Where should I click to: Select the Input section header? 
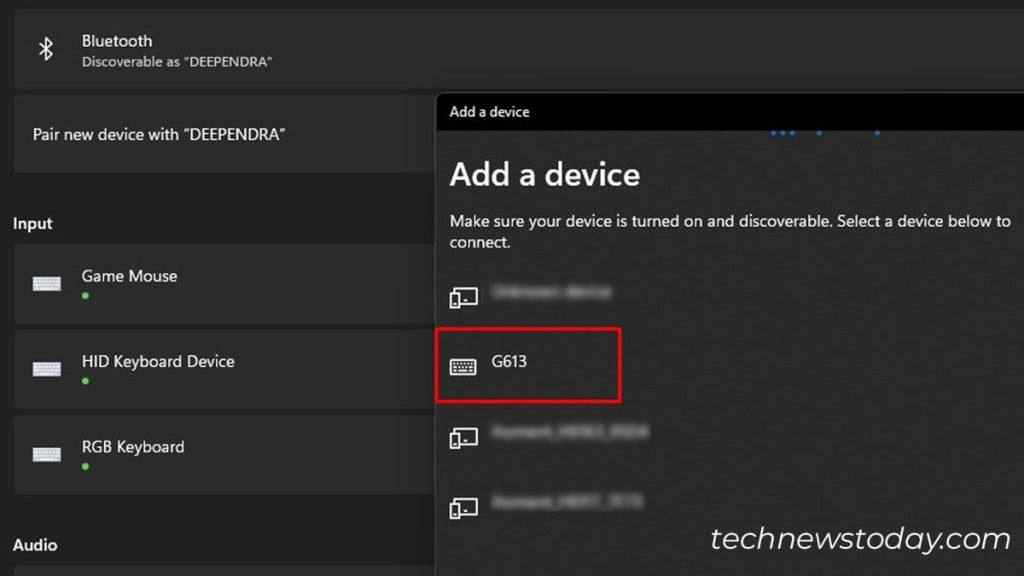tap(33, 223)
